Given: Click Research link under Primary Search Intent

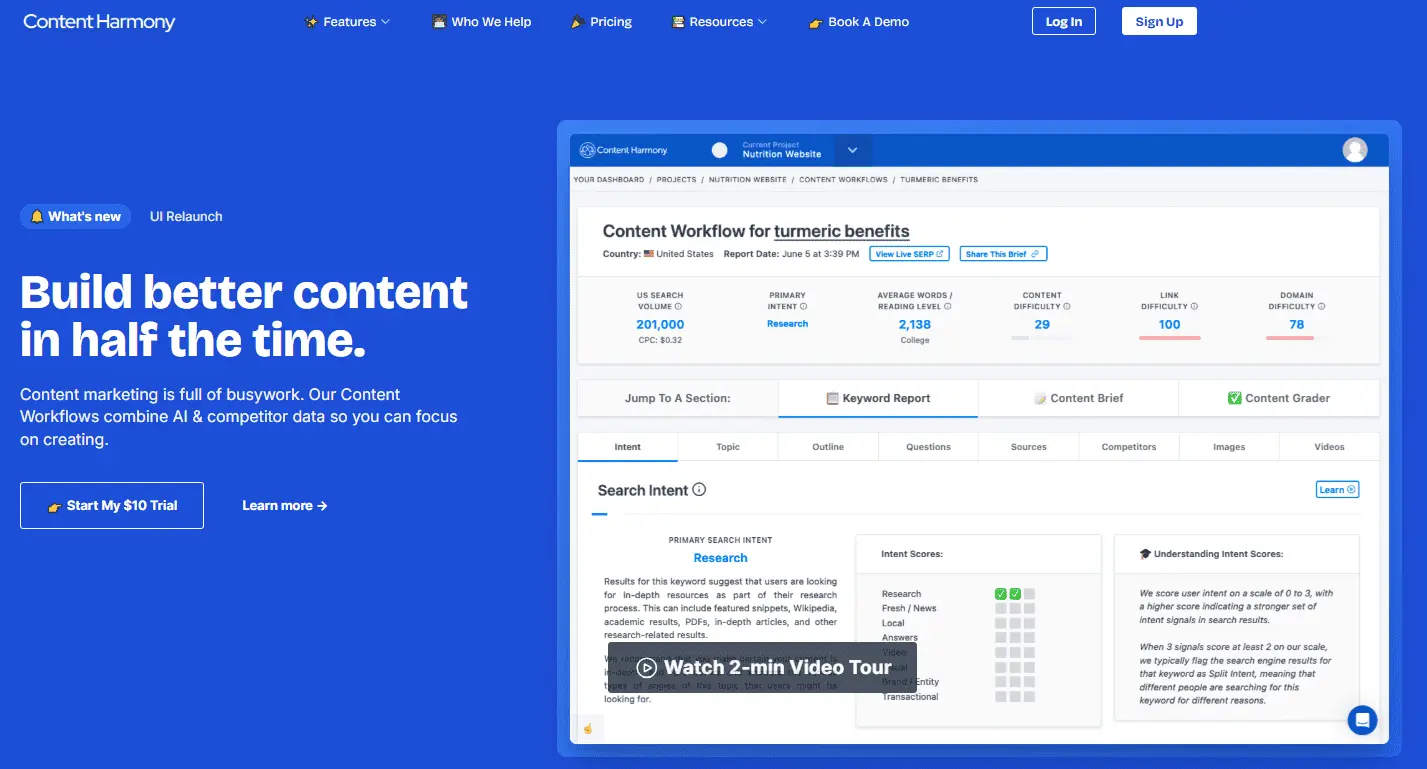Looking at the screenshot, I should (720, 558).
